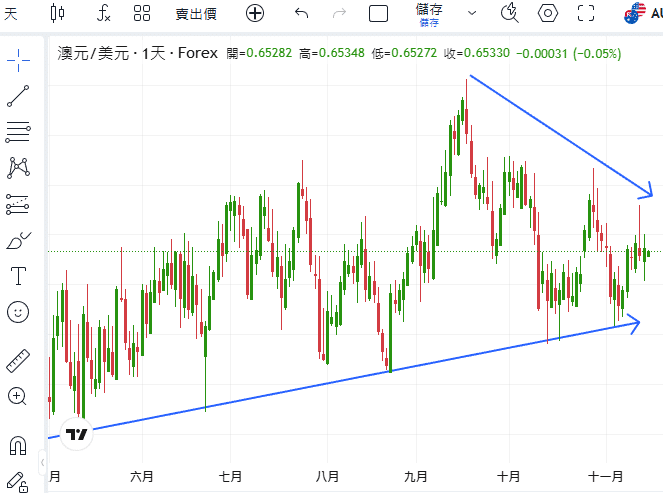Expand the save layout dropdown arrow
The width and height of the screenshot is (663, 493).
(x=472, y=13)
